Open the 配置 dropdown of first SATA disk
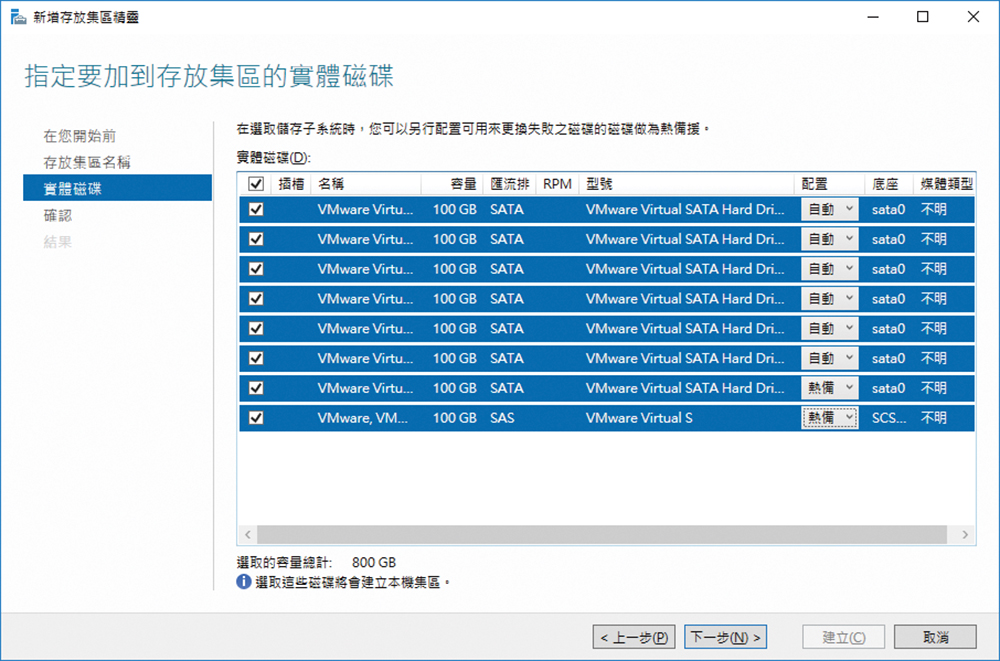This screenshot has width=1000, height=661. tap(830, 209)
